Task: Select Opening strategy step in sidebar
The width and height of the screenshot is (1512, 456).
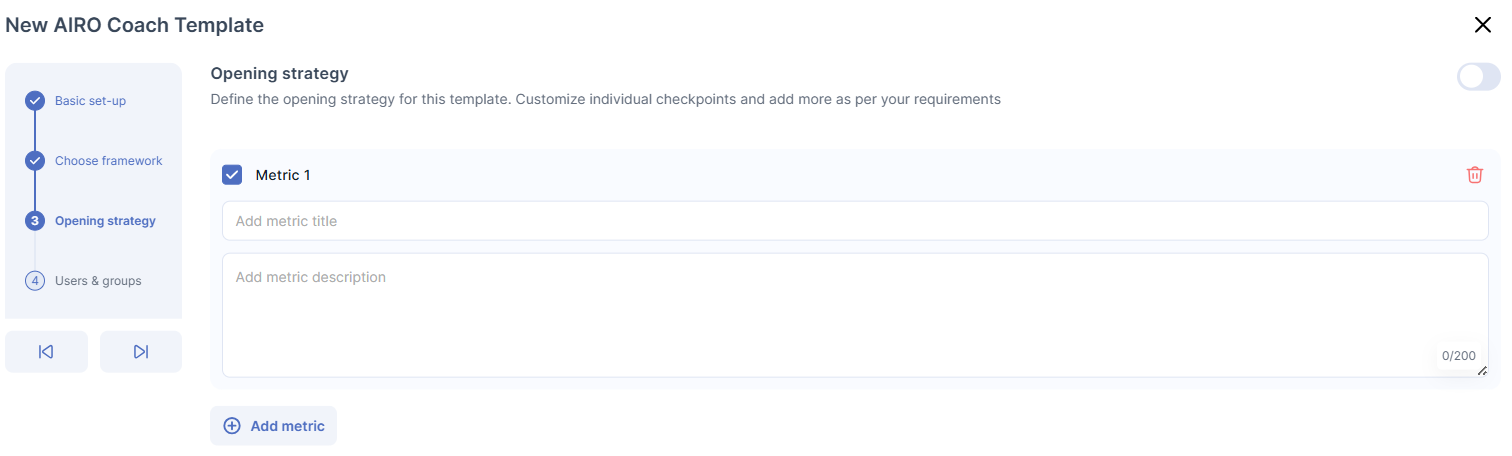Action: click(x=105, y=221)
